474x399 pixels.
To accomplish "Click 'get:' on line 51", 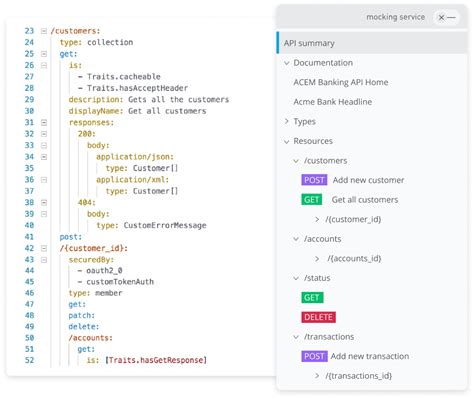I will [86, 349].
